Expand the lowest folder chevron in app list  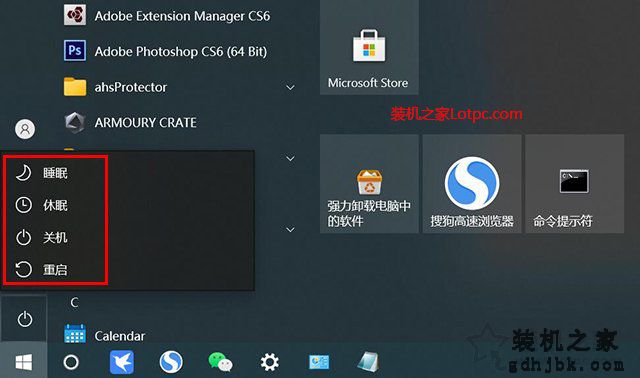[x=290, y=229]
